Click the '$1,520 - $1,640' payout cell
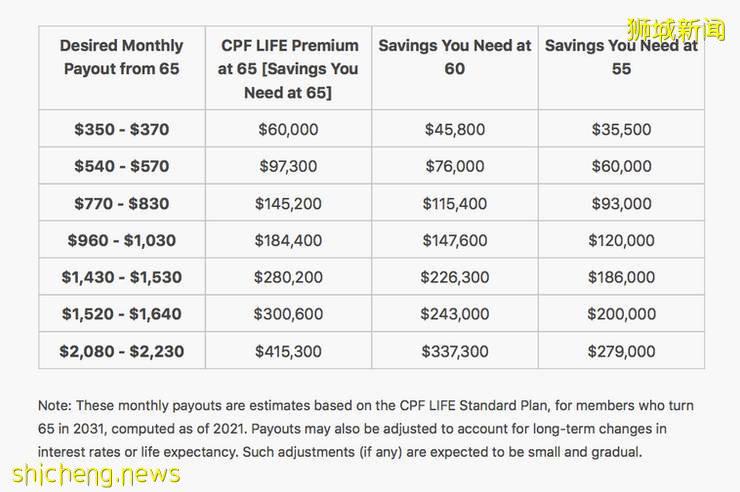 122,314
